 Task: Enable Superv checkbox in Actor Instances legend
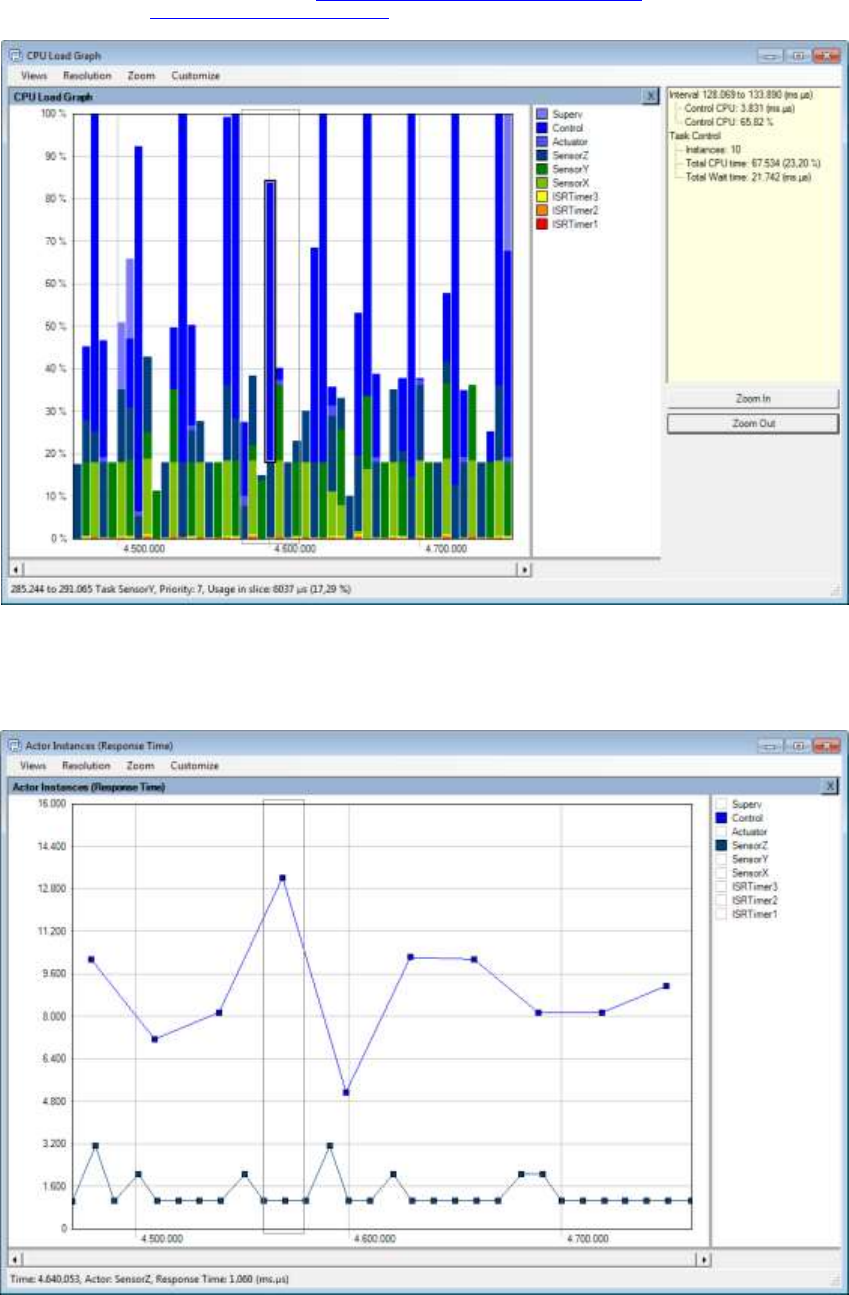click(721, 804)
